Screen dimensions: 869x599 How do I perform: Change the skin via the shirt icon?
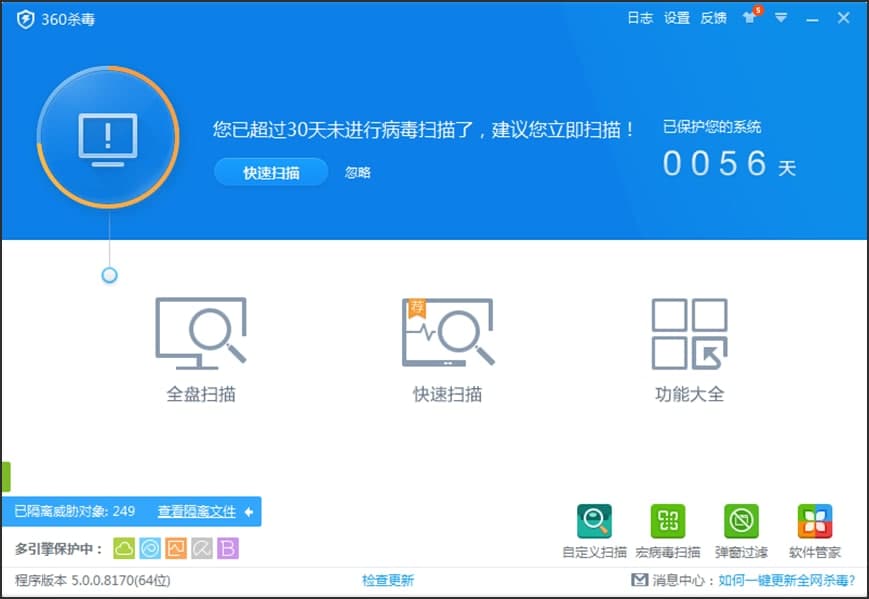click(x=748, y=18)
